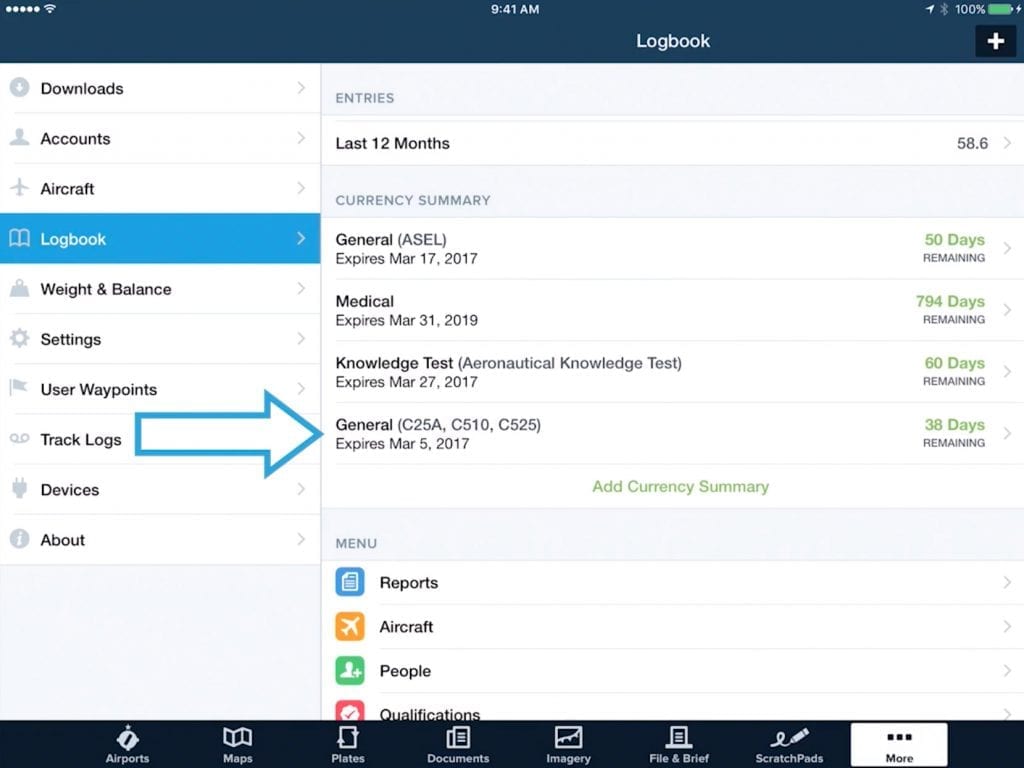Expand the Medical currency row
Image resolution: width=1024 pixels, height=768 pixels.
(672, 310)
